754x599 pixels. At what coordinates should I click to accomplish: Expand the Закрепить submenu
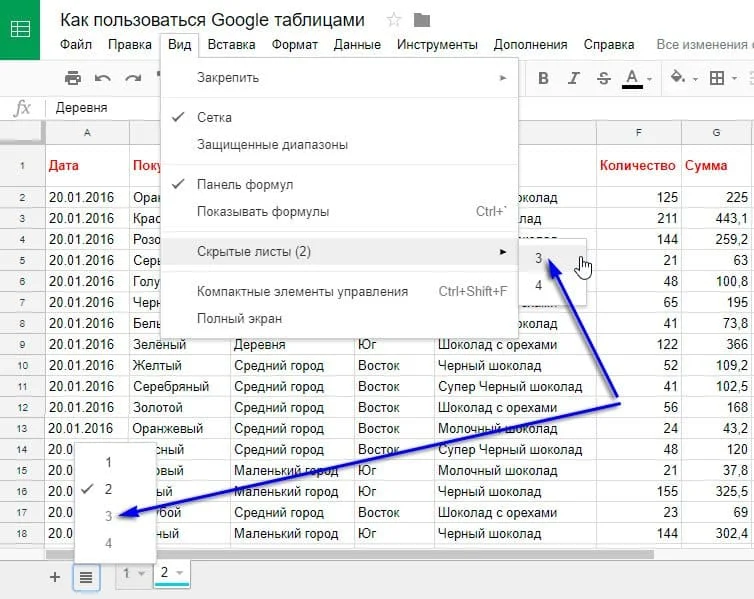340,78
